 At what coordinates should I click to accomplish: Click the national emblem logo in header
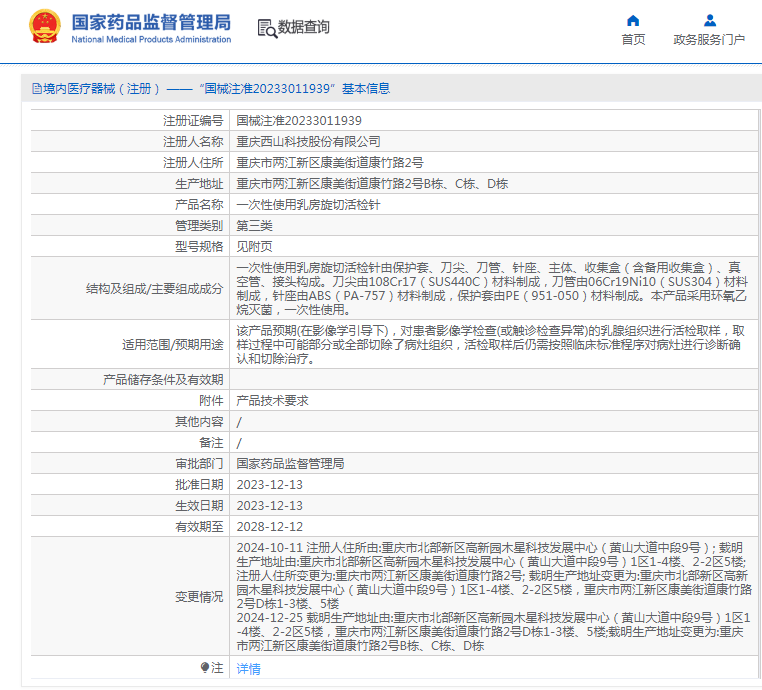point(44,27)
